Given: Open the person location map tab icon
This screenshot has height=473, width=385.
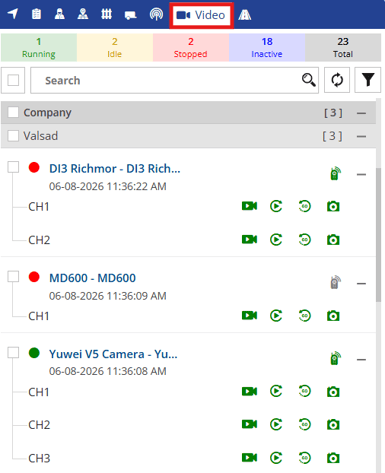Looking at the screenshot, I should [83, 14].
